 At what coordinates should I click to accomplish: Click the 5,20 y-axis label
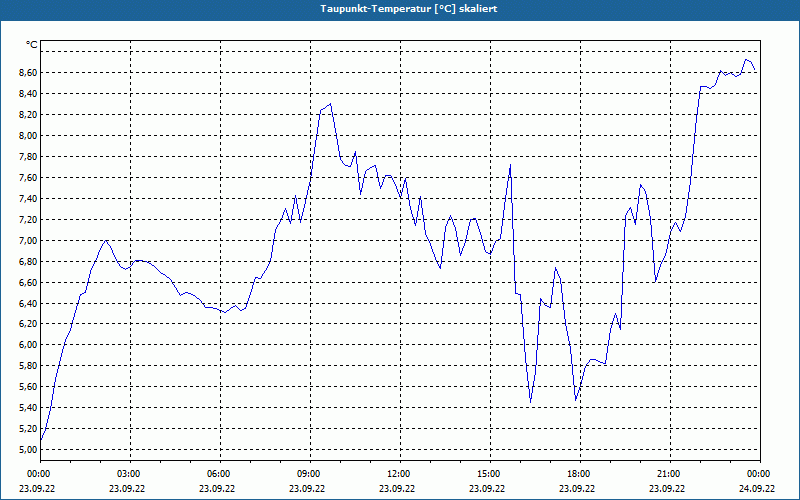click(x=28, y=429)
